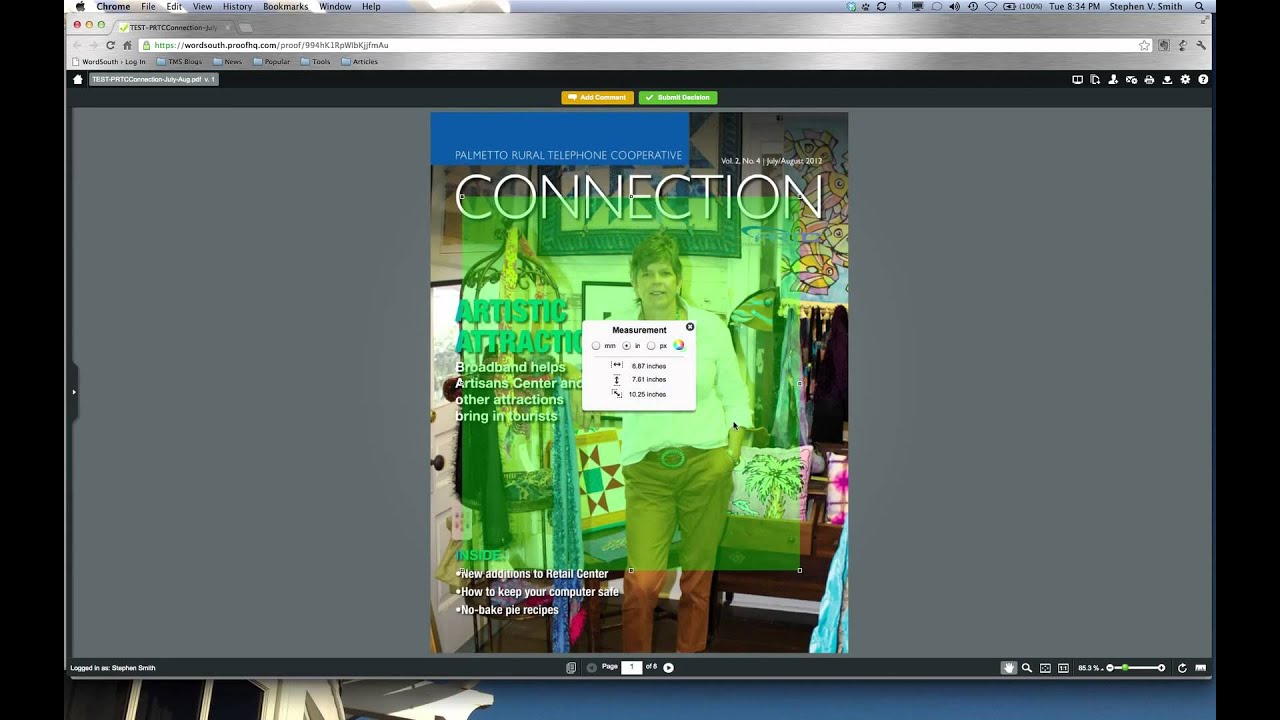Open the help question mark icon
1280x720 pixels.
point(1203,80)
